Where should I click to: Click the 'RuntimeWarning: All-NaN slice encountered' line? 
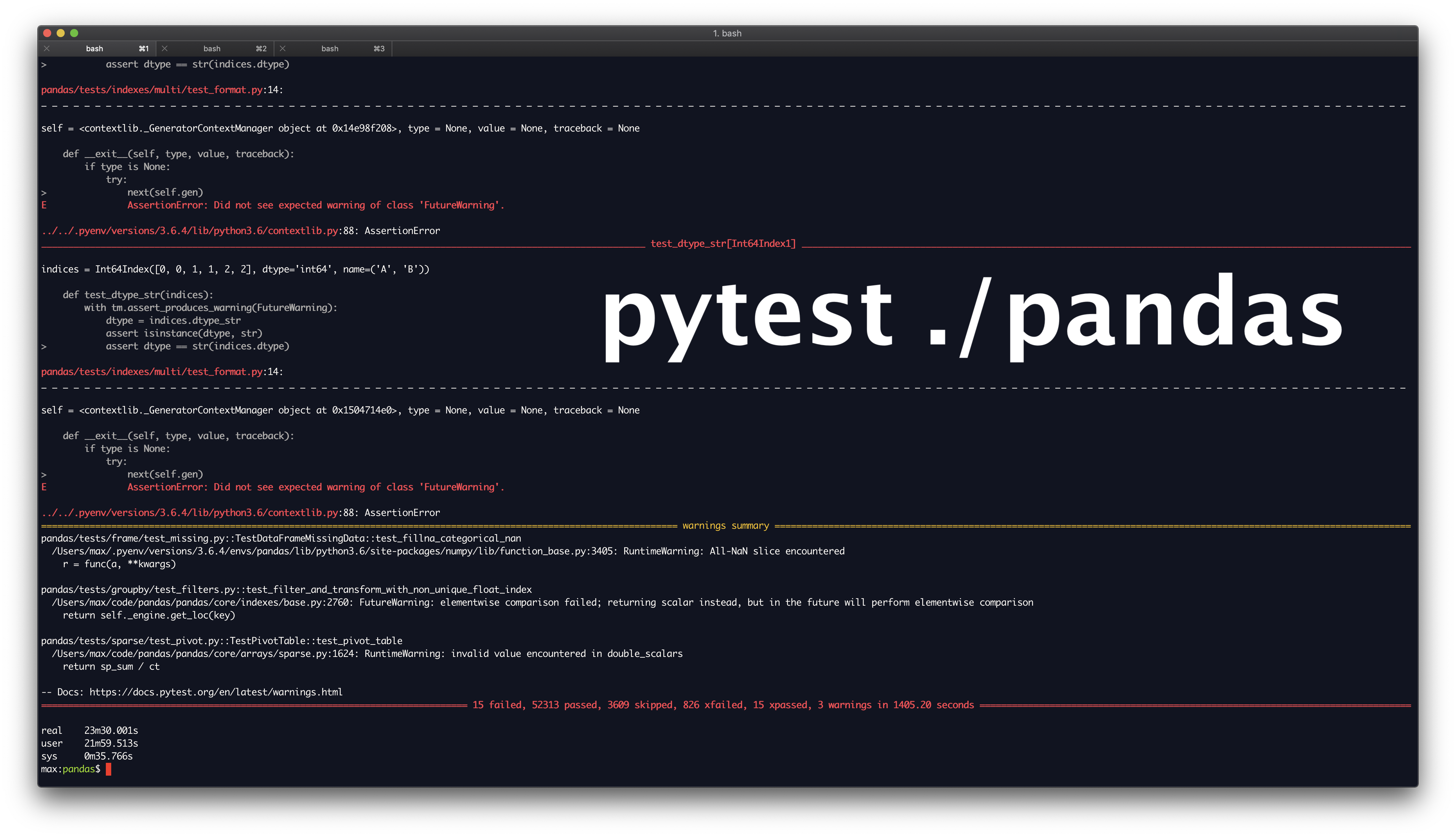pyautogui.click(x=448, y=551)
